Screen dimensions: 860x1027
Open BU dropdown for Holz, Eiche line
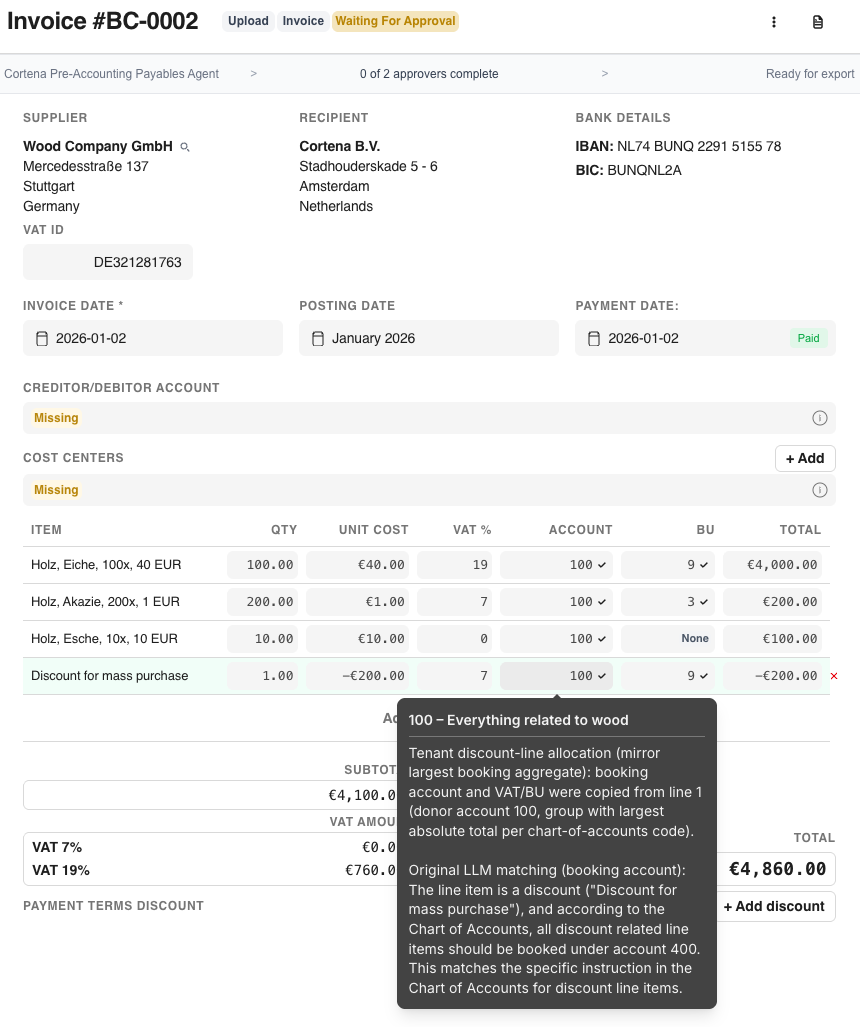coord(668,565)
